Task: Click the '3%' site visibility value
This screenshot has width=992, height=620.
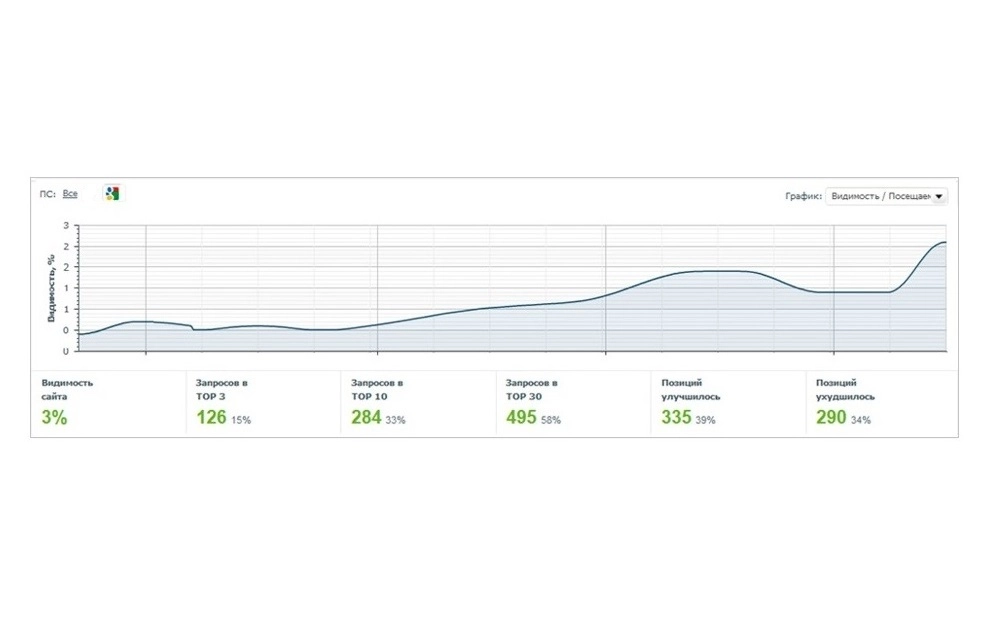Action: [x=54, y=418]
